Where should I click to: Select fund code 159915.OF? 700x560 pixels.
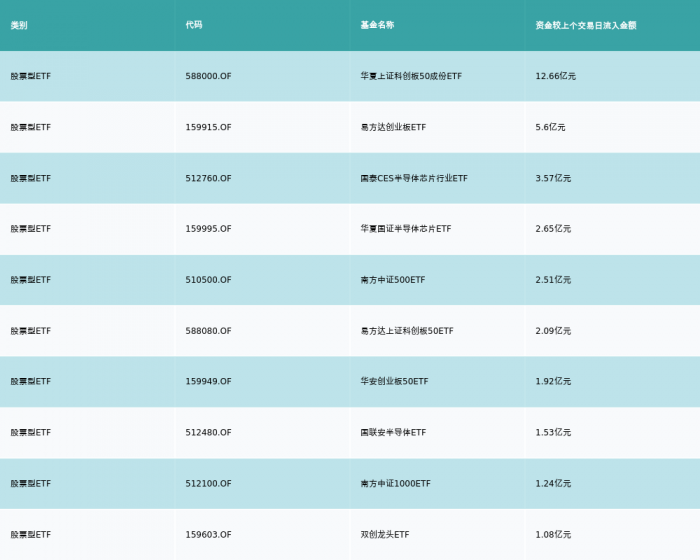pos(208,127)
